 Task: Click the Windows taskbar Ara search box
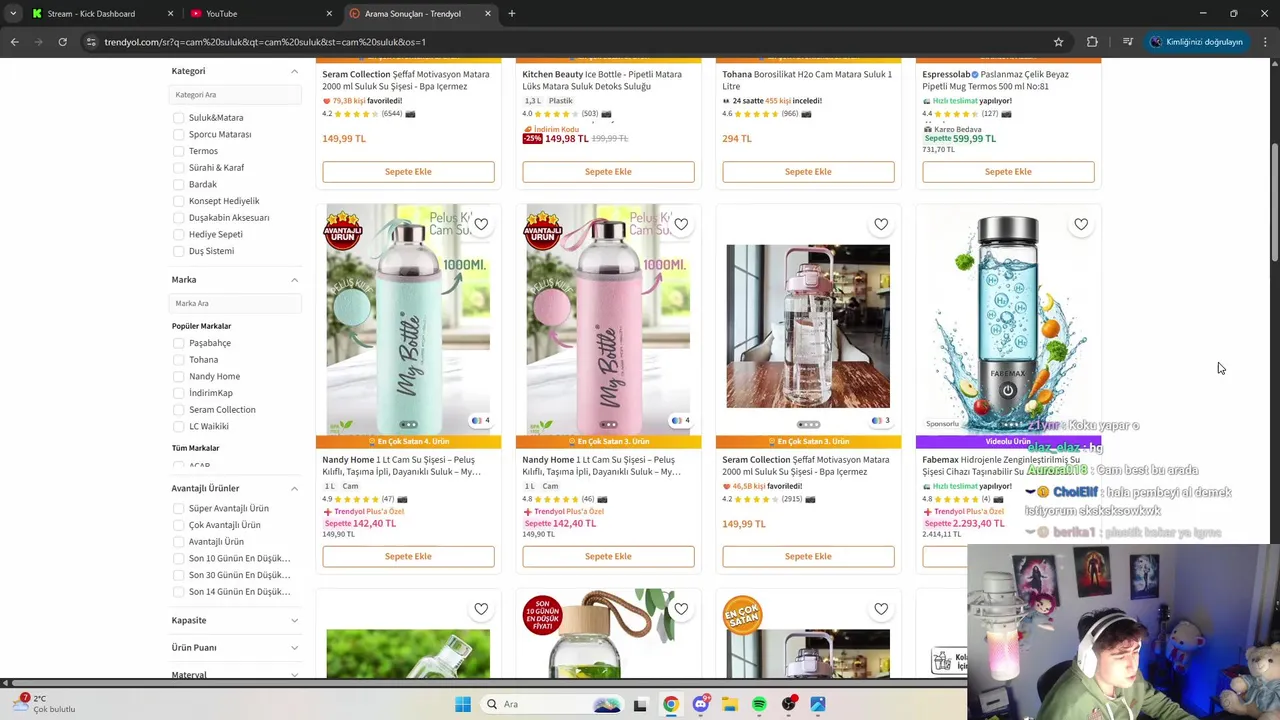coord(550,704)
